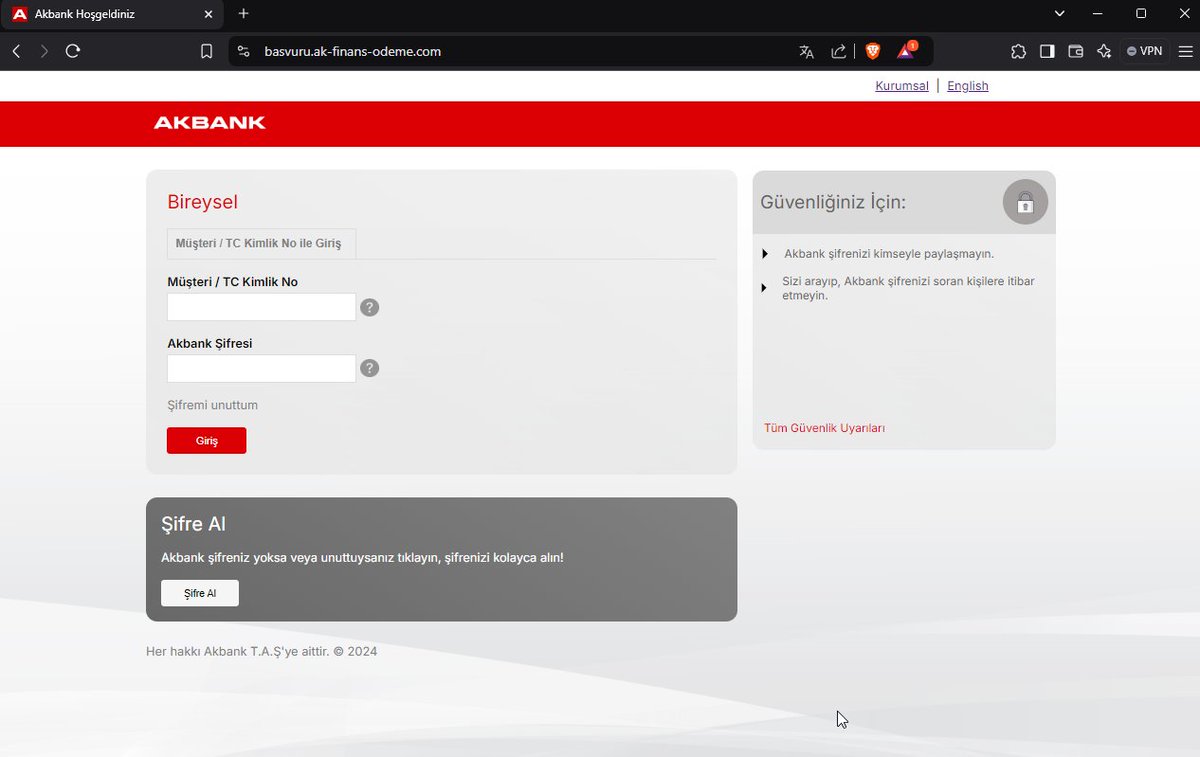Screen dimensions: 1200x757
Task: Click the browser forward arrow
Action: click(x=44, y=51)
